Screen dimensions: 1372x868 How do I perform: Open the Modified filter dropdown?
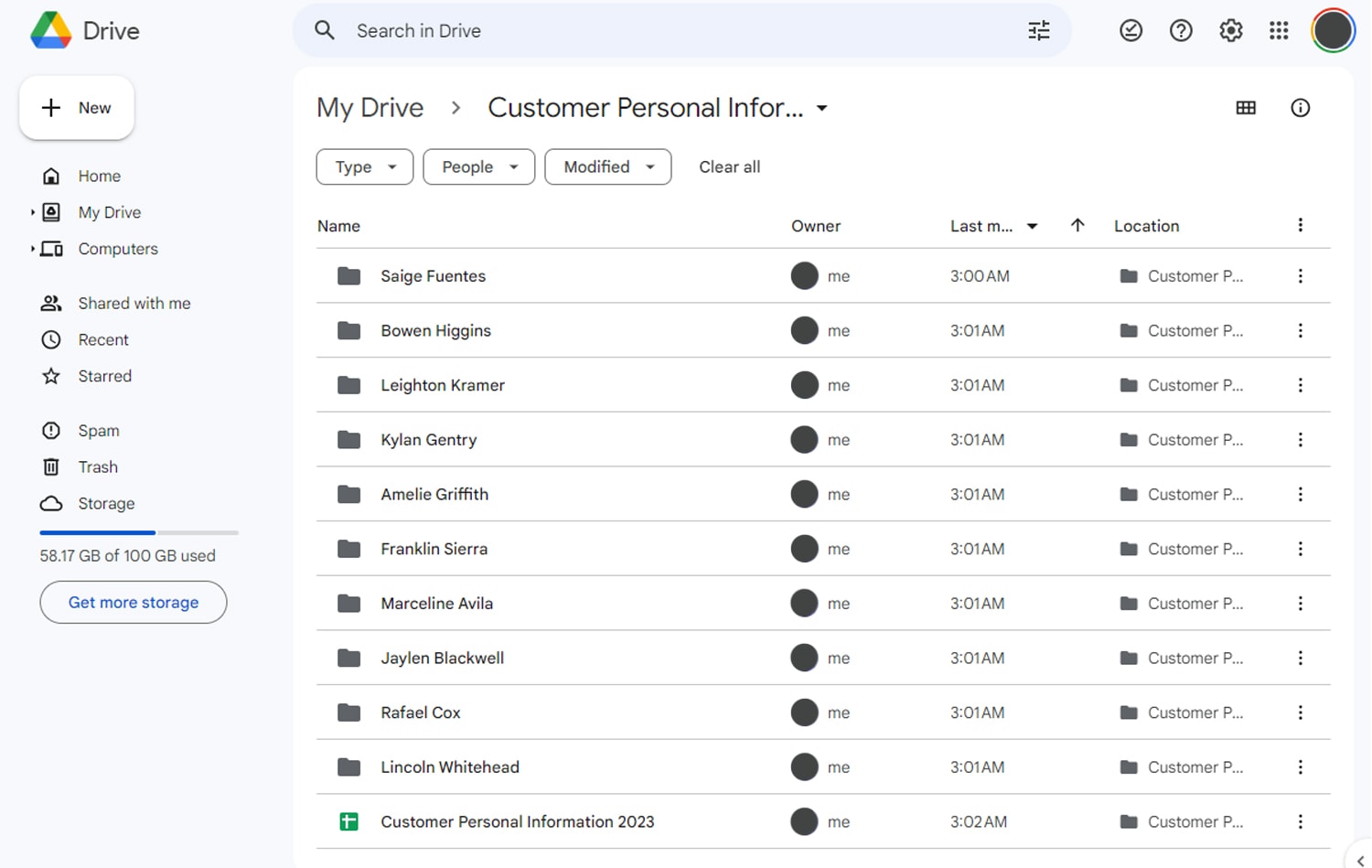pyautogui.click(x=607, y=166)
